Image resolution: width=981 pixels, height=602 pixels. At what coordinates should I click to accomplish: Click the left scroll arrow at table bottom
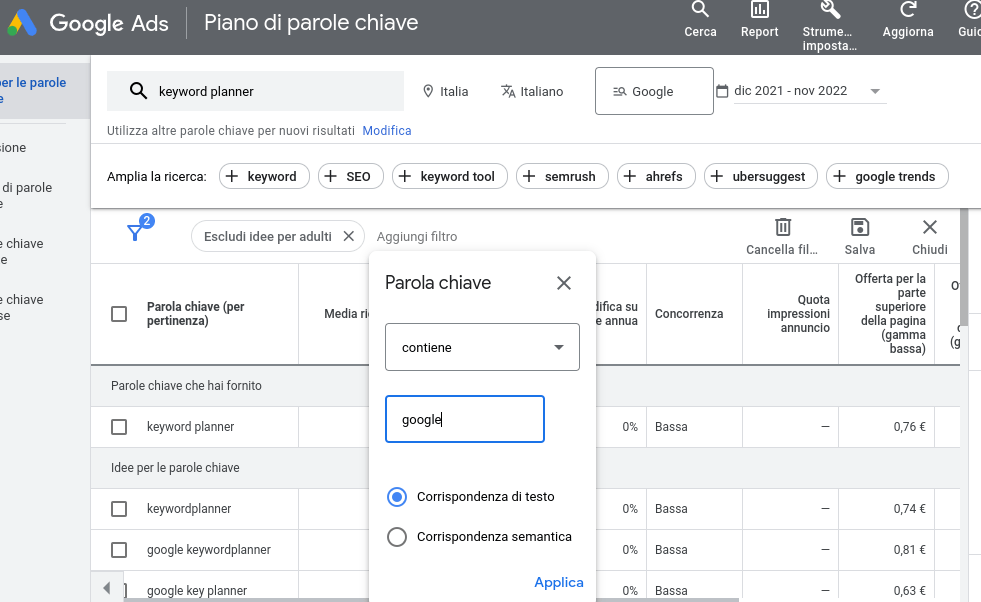tap(107, 588)
